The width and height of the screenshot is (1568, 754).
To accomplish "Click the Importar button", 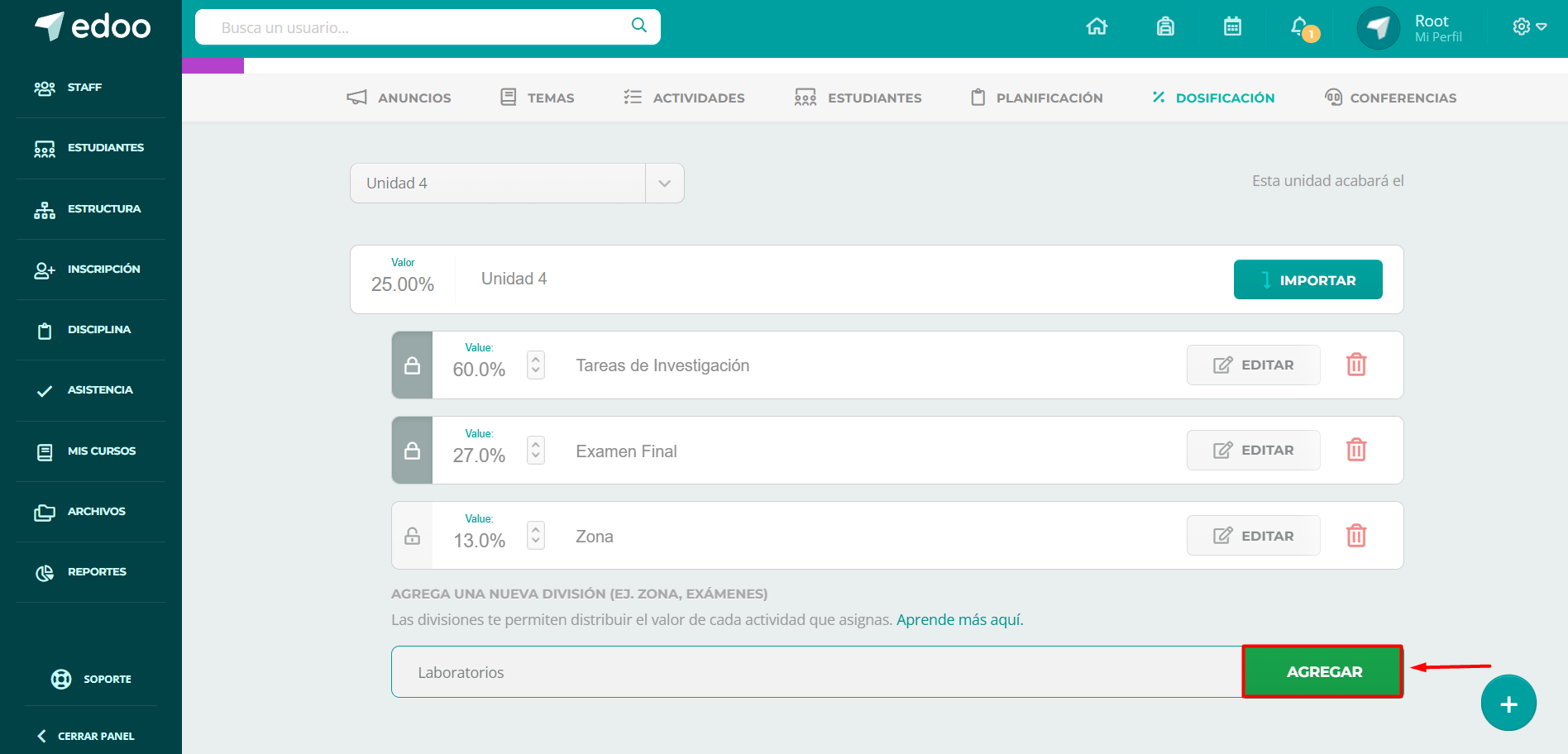I will [x=1307, y=279].
